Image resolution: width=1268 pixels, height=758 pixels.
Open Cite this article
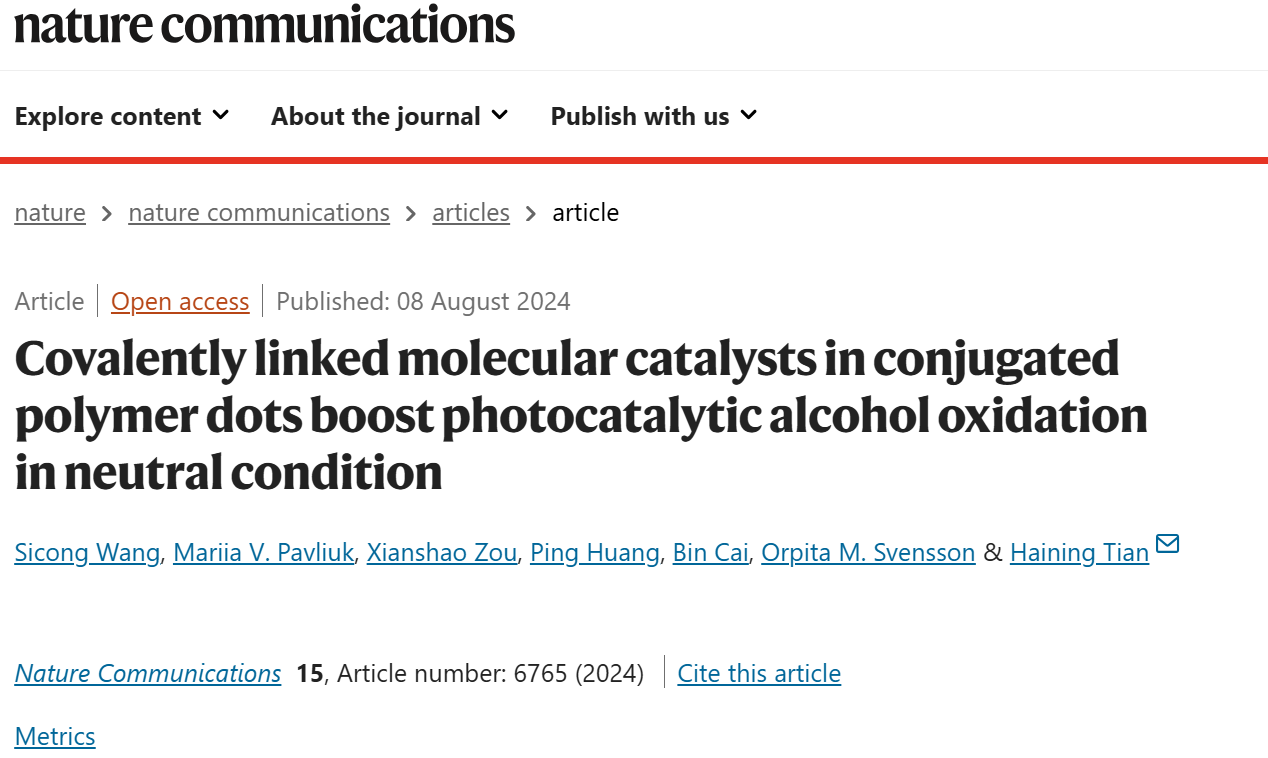coord(759,673)
